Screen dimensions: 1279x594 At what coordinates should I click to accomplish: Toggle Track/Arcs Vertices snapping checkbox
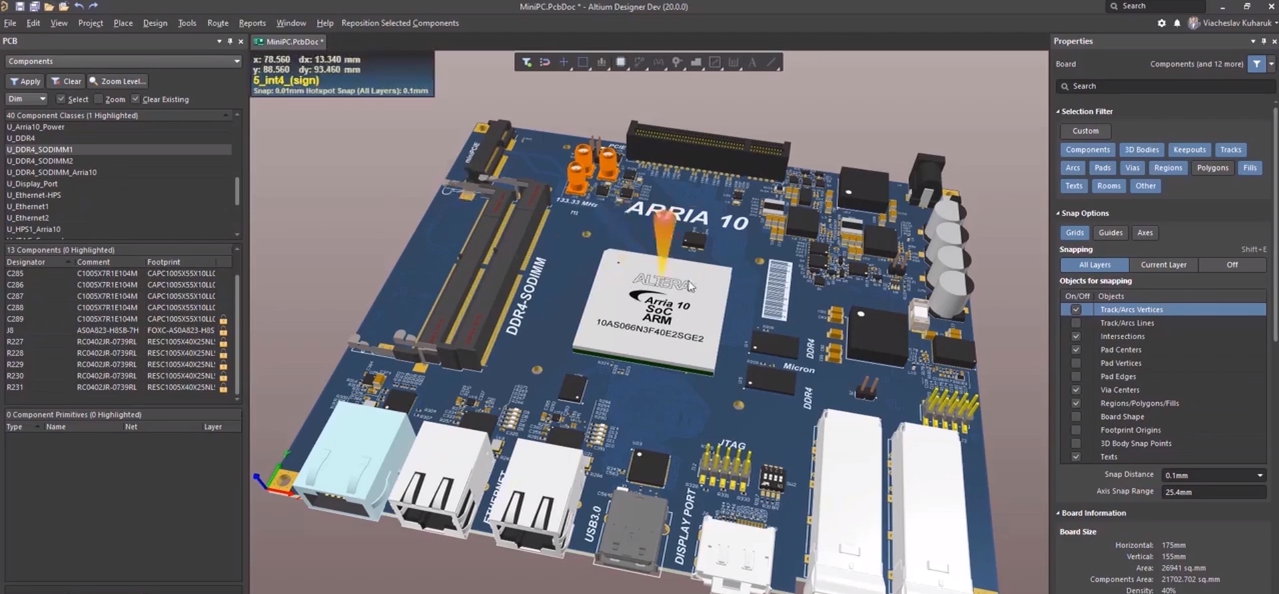pyautogui.click(x=1076, y=310)
